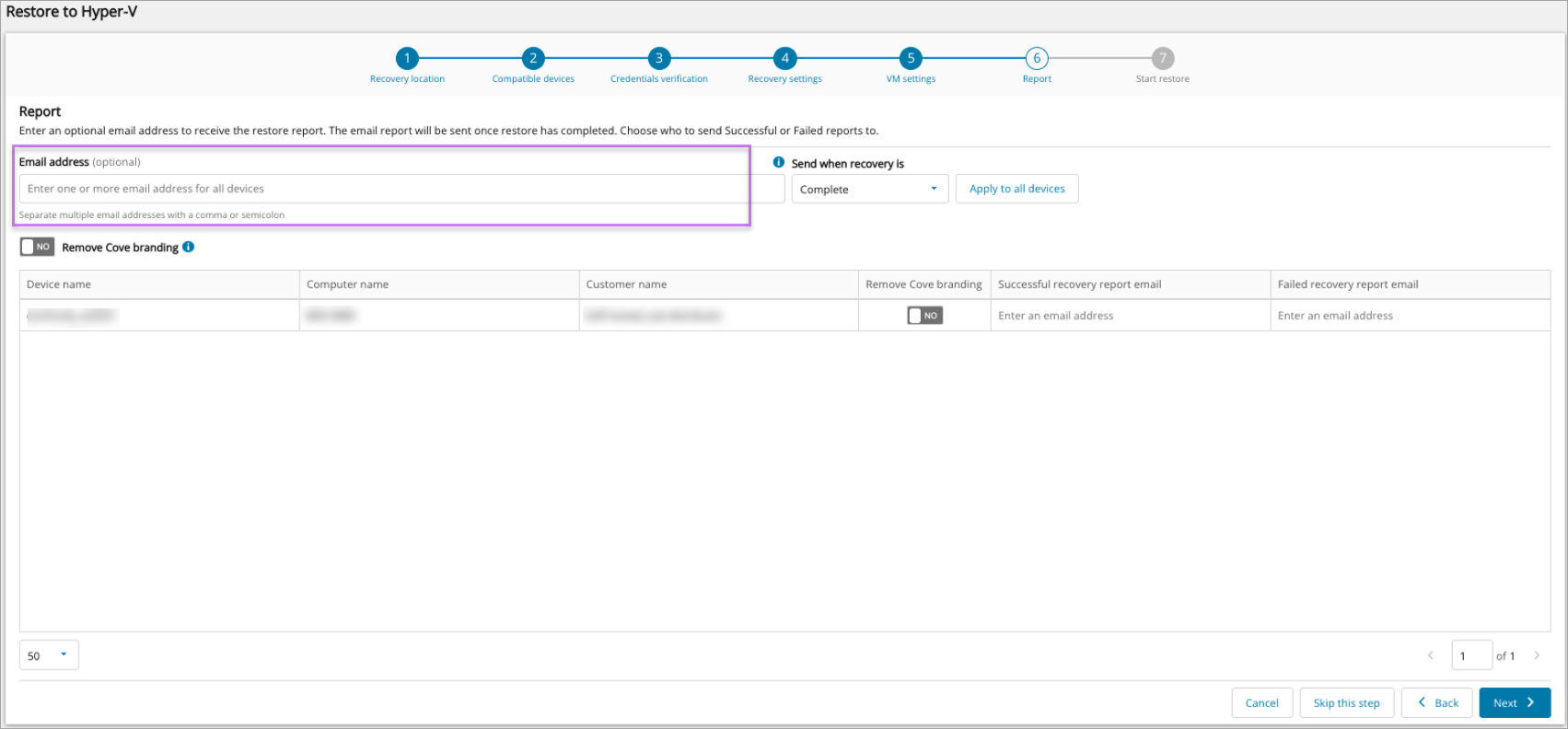The height and width of the screenshot is (729, 1568).
Task: Toggle Remove Cove branding in device row
Action: point(924,316)
